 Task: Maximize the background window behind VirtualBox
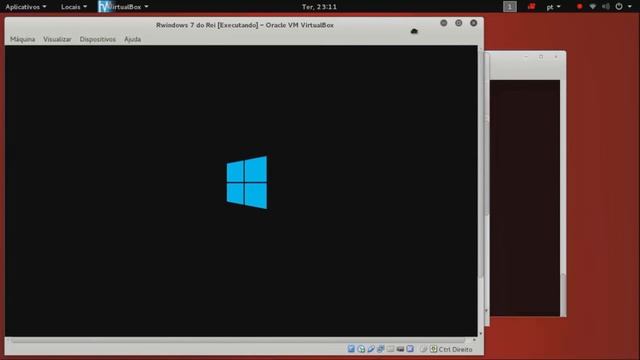(541, 57)
